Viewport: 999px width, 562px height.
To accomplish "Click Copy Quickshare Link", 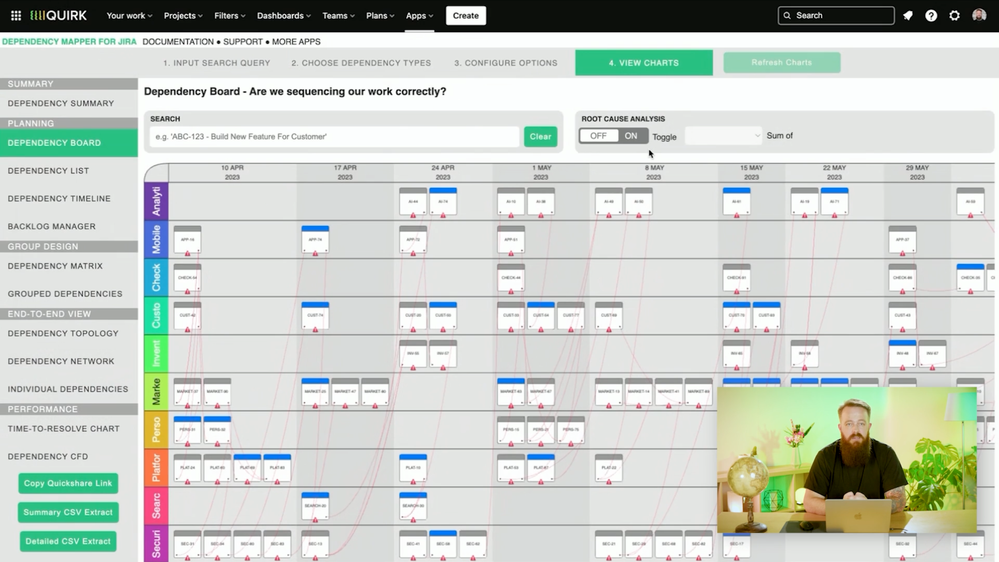I will click(68, 484).
